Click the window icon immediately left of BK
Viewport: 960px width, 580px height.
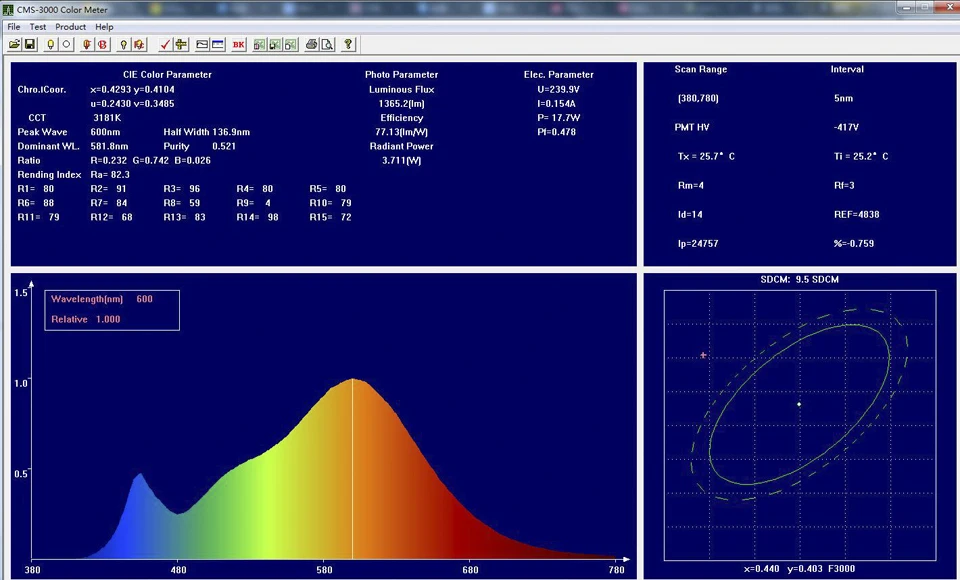[217, 45]
